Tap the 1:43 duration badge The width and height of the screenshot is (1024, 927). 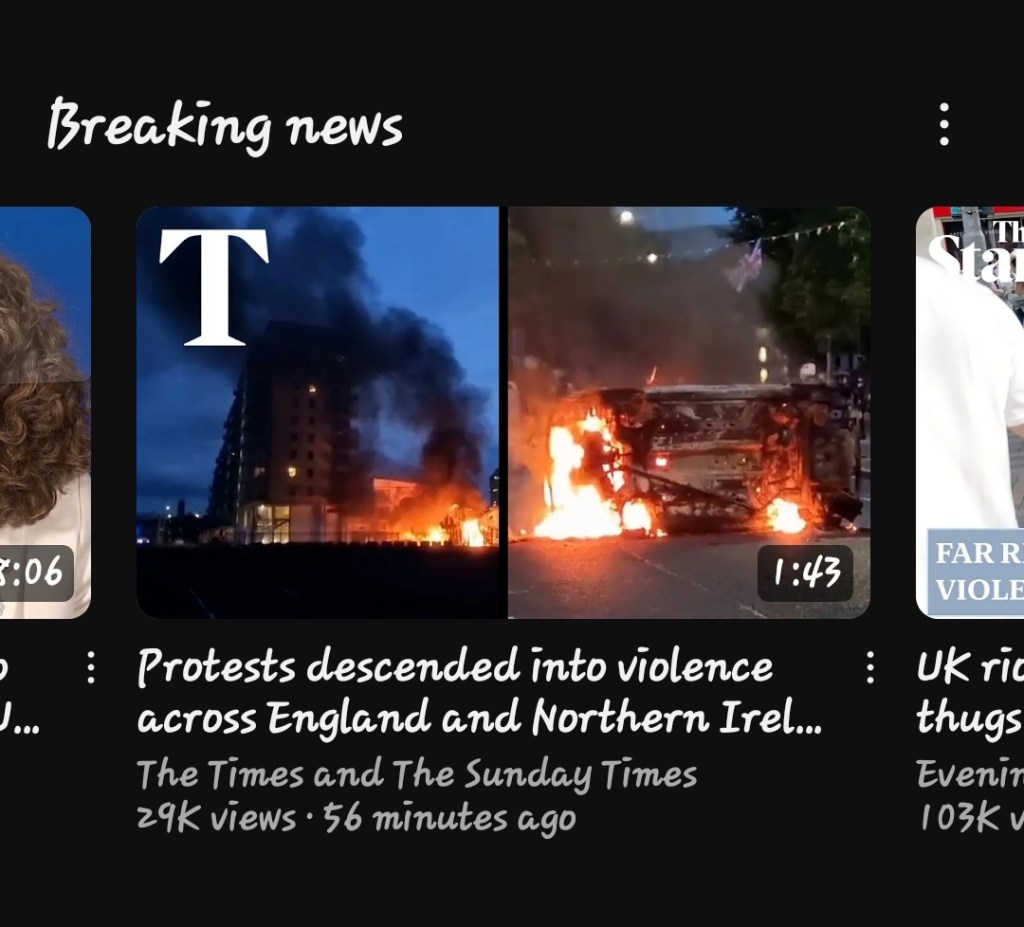tap(805, 573)
